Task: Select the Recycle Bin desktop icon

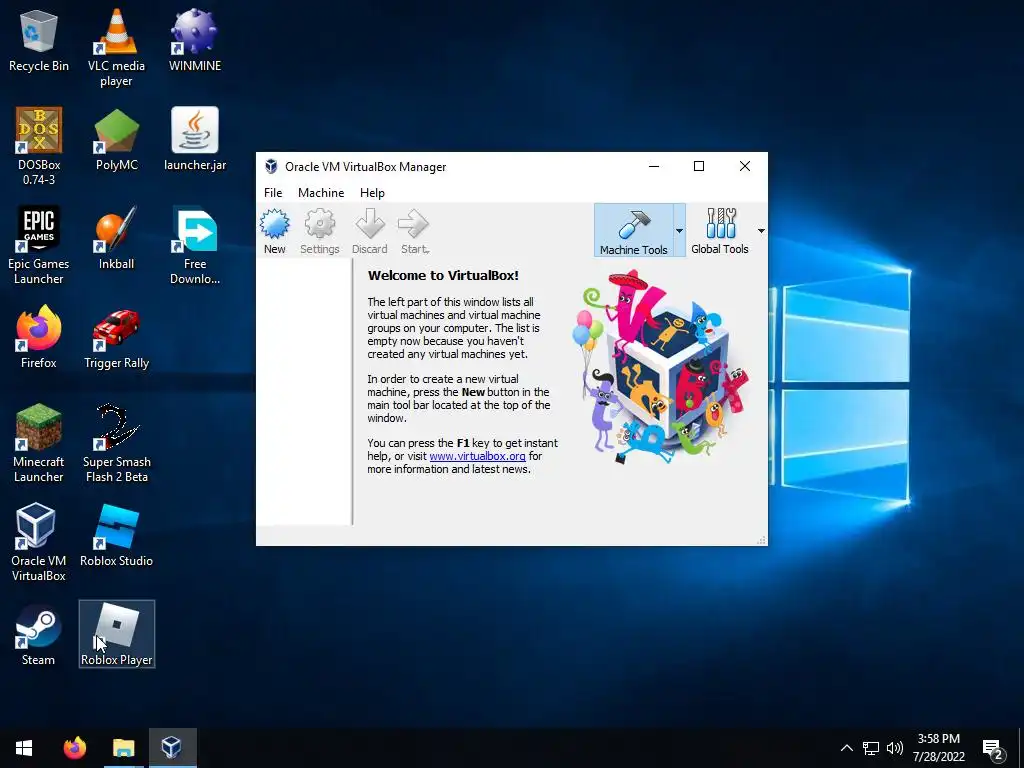Action: coord(39,40)
